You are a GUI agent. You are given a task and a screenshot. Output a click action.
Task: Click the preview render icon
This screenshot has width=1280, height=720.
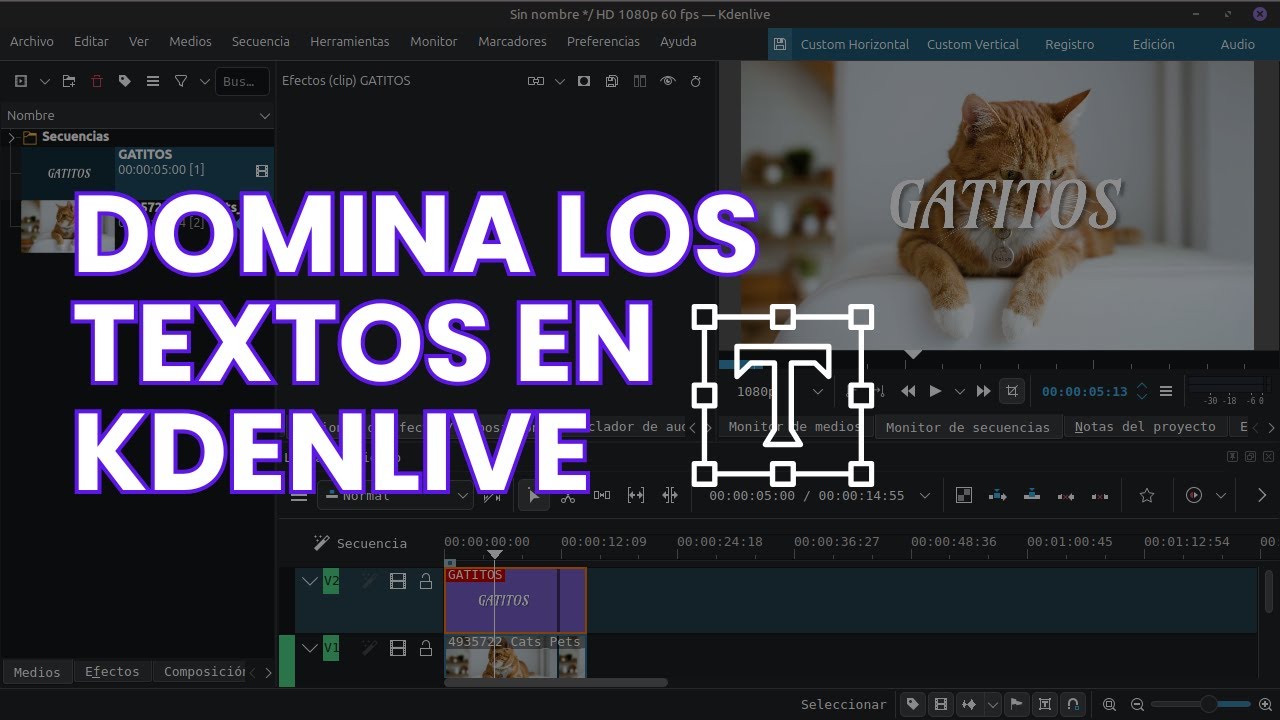pyautogui.click(x=1193, y=495)
